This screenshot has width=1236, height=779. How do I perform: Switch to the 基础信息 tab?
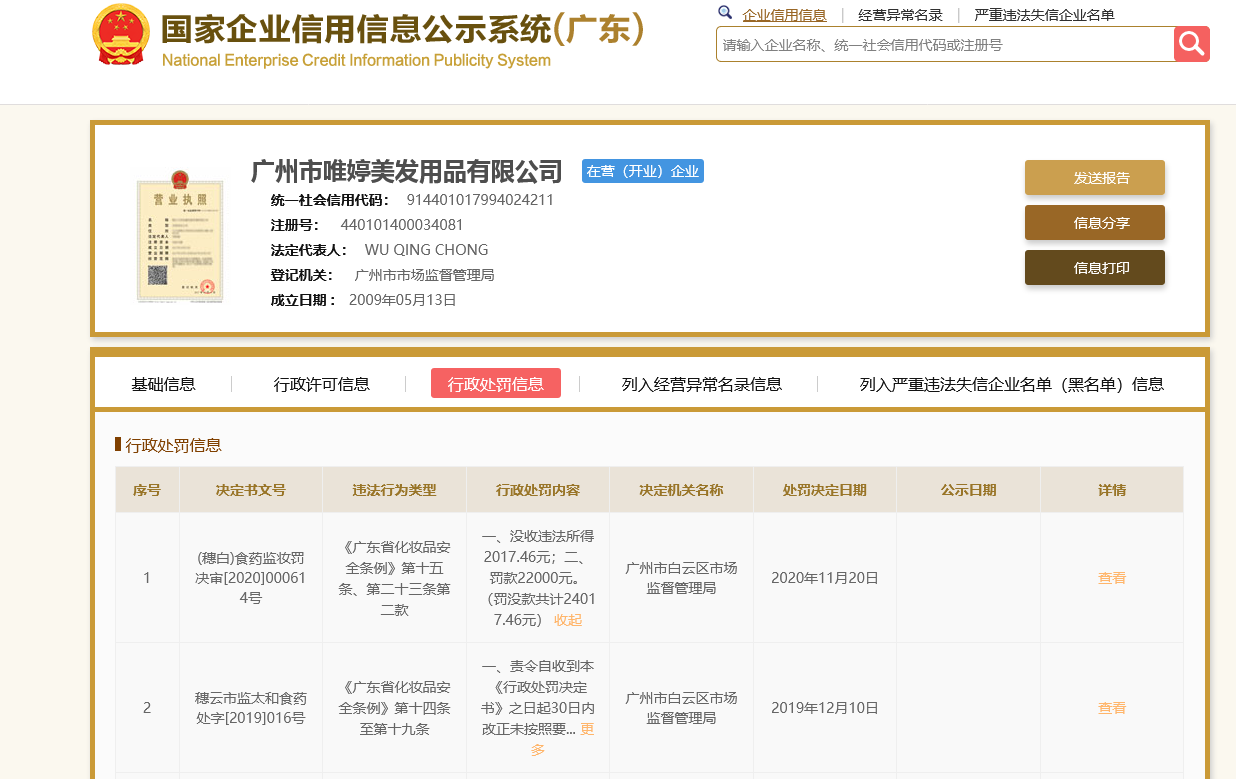coord(163,384)
